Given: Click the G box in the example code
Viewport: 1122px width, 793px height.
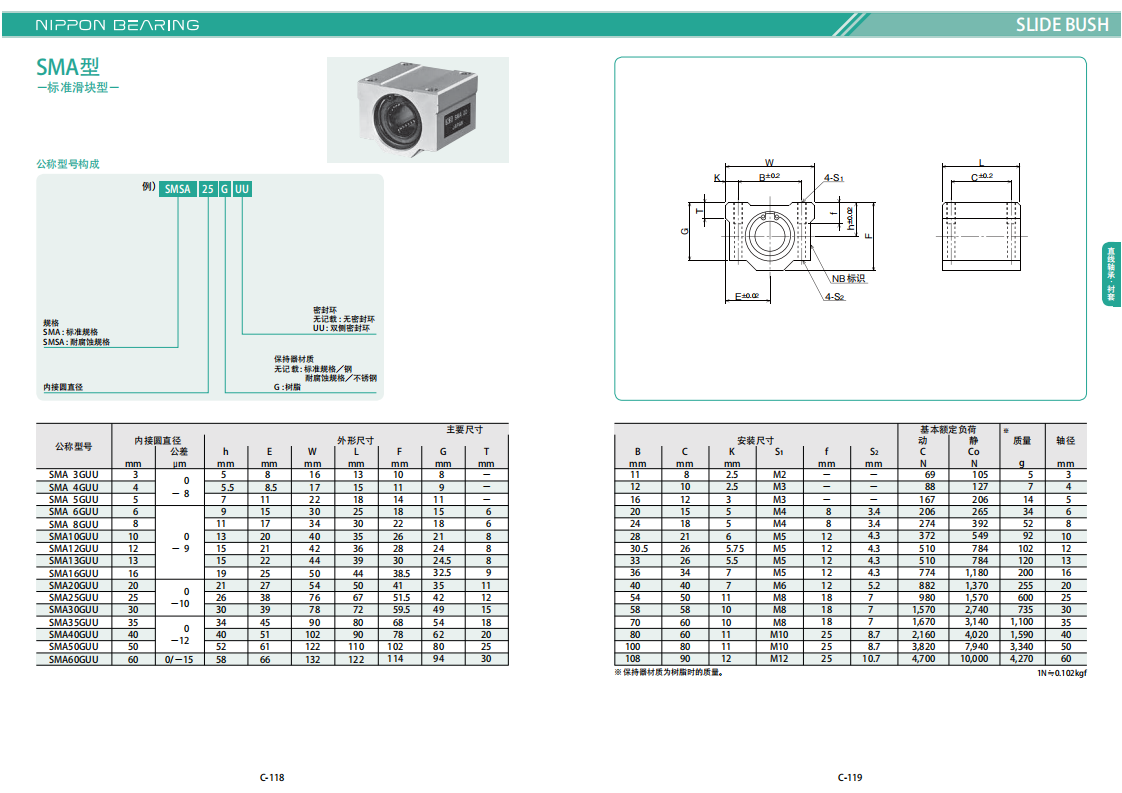Looking at the screenshot, I should pos(224,189).
